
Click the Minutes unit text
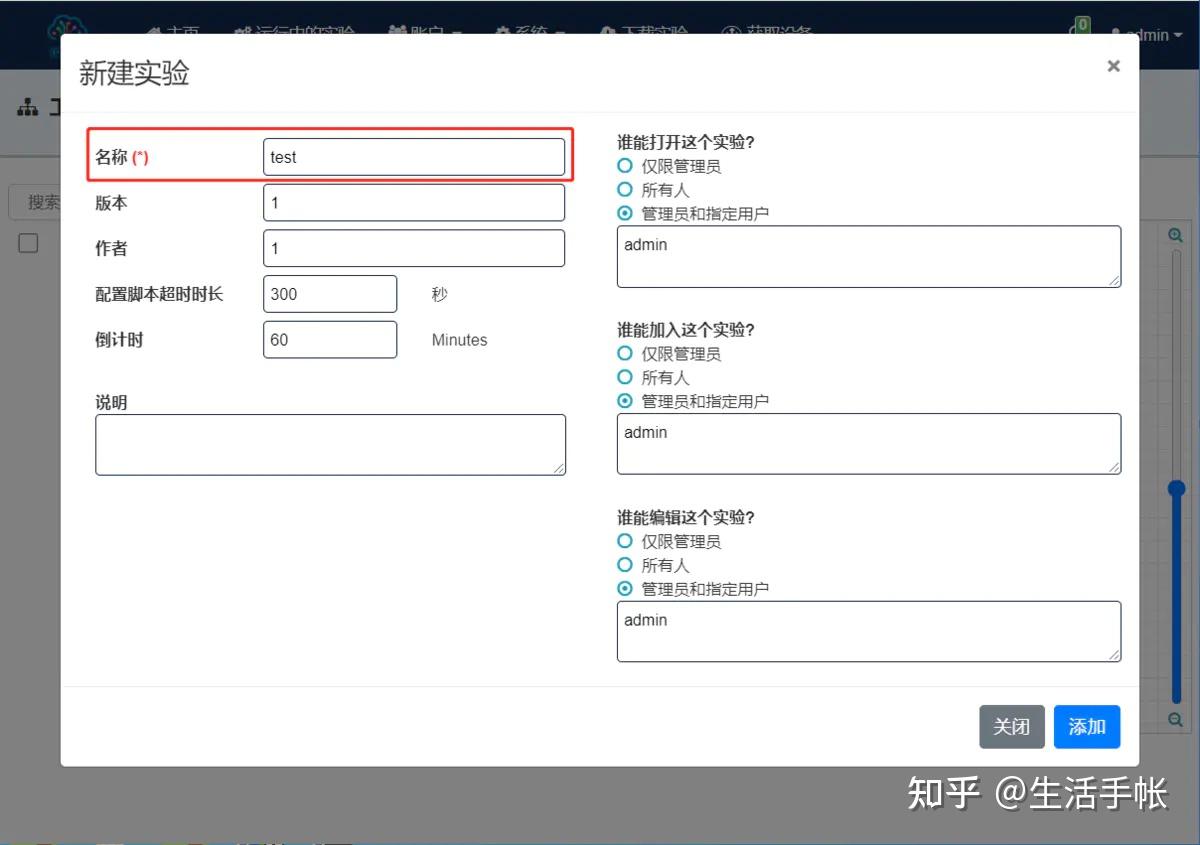click(x=460, y=340)
